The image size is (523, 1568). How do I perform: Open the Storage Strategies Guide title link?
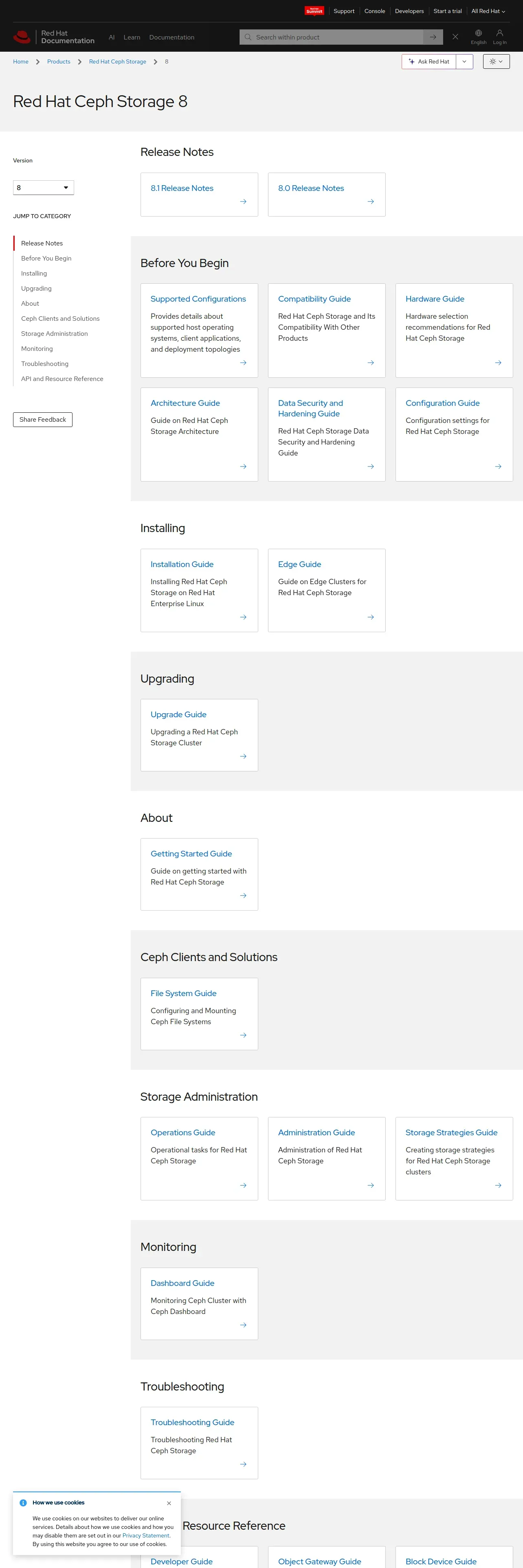click(x=452, y=1133)
